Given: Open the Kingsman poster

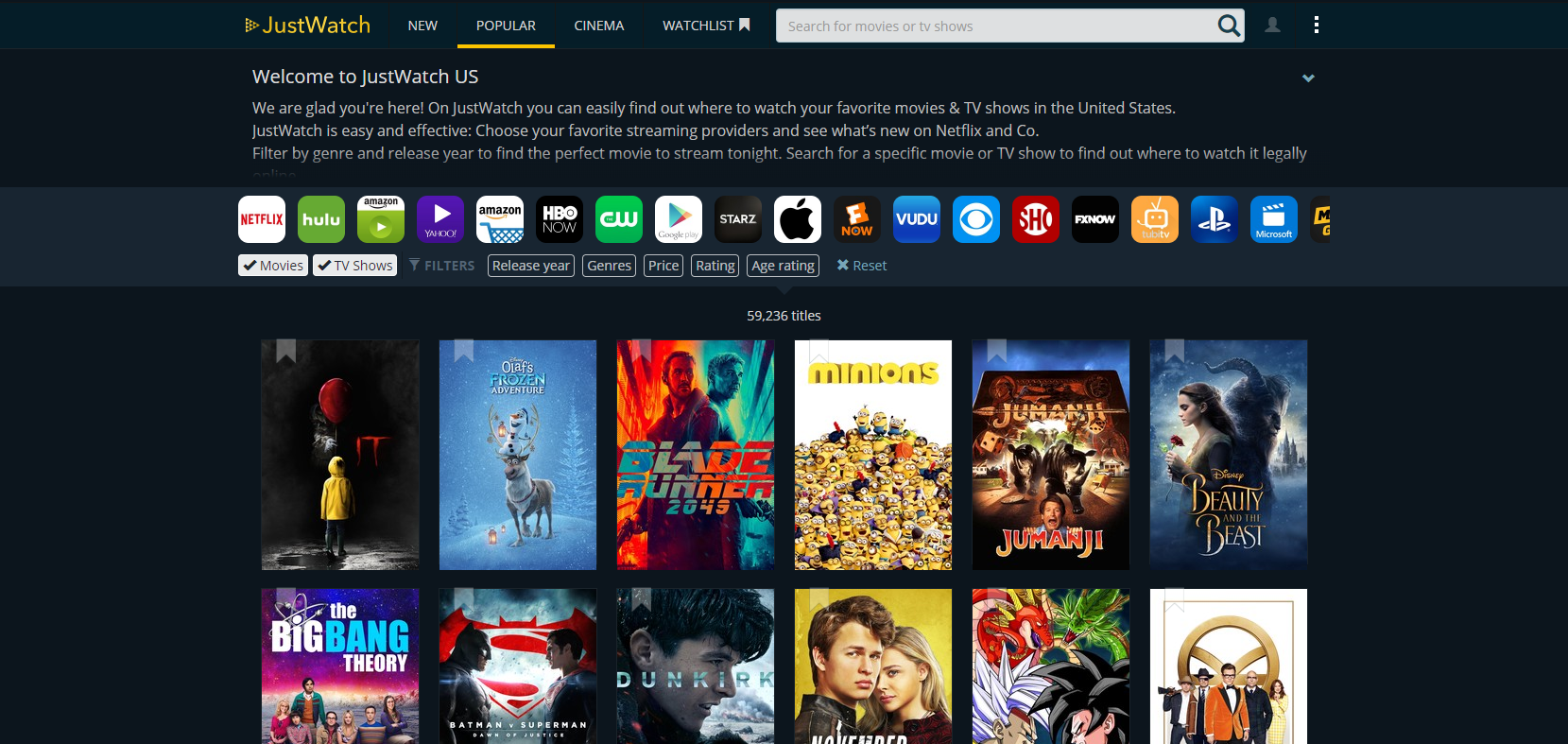Looking at the screenshot, I should 1229,666.
